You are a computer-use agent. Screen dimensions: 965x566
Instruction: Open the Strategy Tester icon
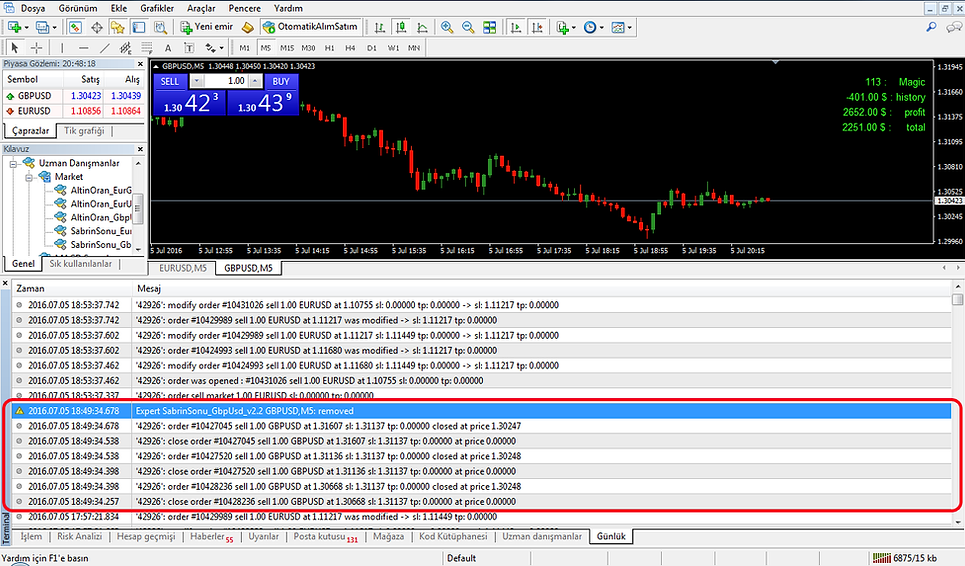click(160, 27)
